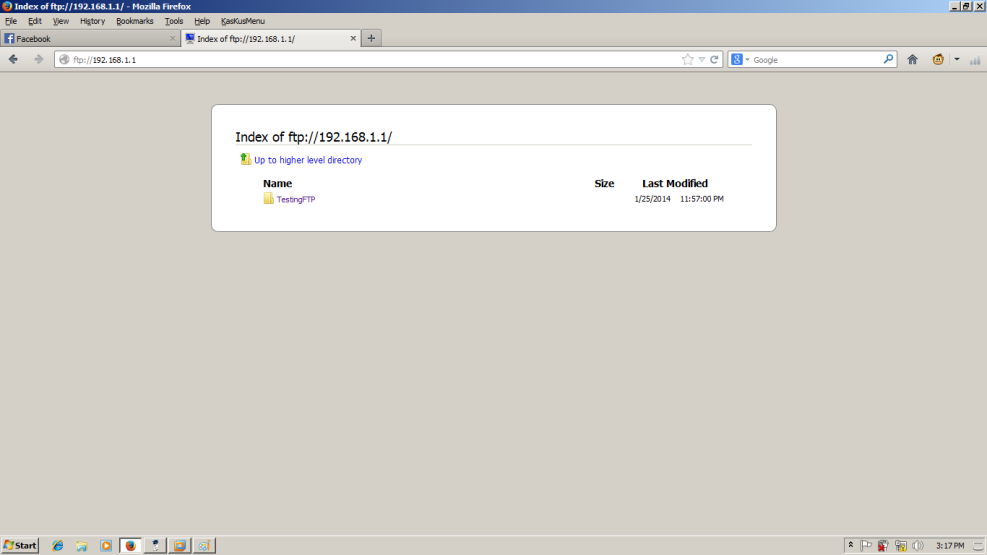Open a new tab with plus button

point(371,38)
